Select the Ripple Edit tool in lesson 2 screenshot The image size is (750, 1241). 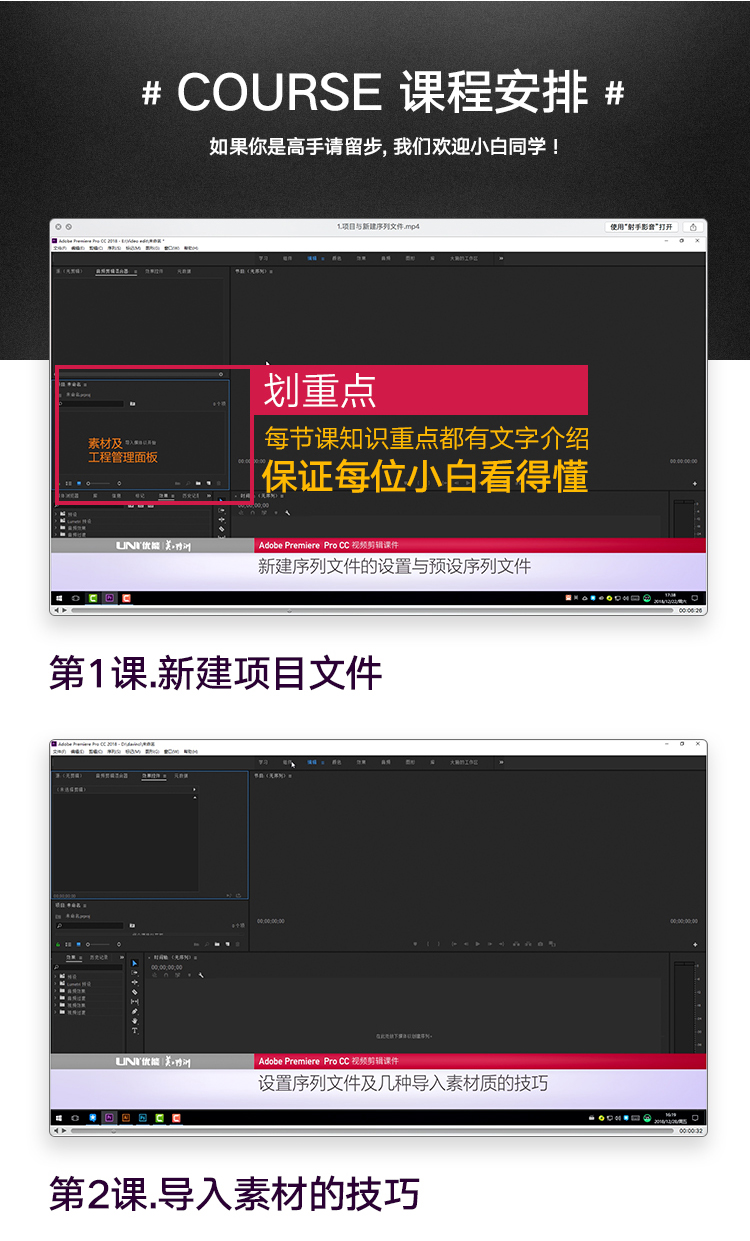(134, 982)
